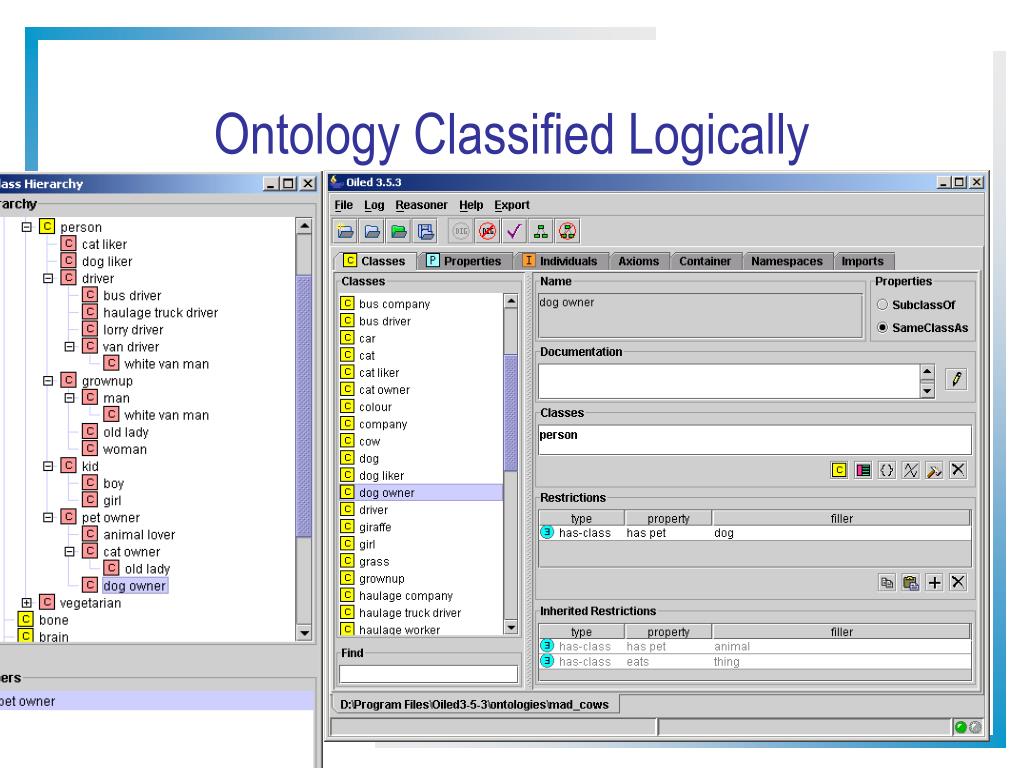Switch to the Individuals tab
Image resolution: width=1024 pixels, height=768 pixels.
click(x=562, y=261)
